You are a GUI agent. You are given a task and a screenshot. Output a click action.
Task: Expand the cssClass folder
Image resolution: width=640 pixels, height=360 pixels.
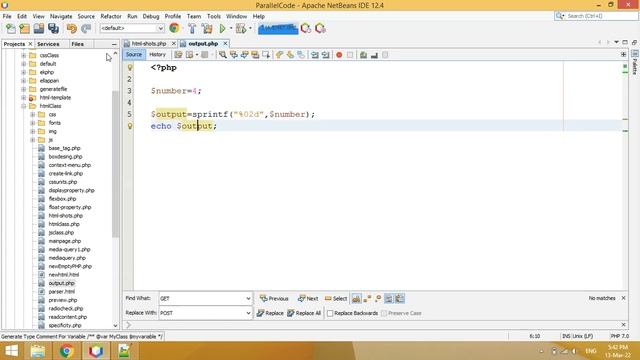(x=24, y=56)
